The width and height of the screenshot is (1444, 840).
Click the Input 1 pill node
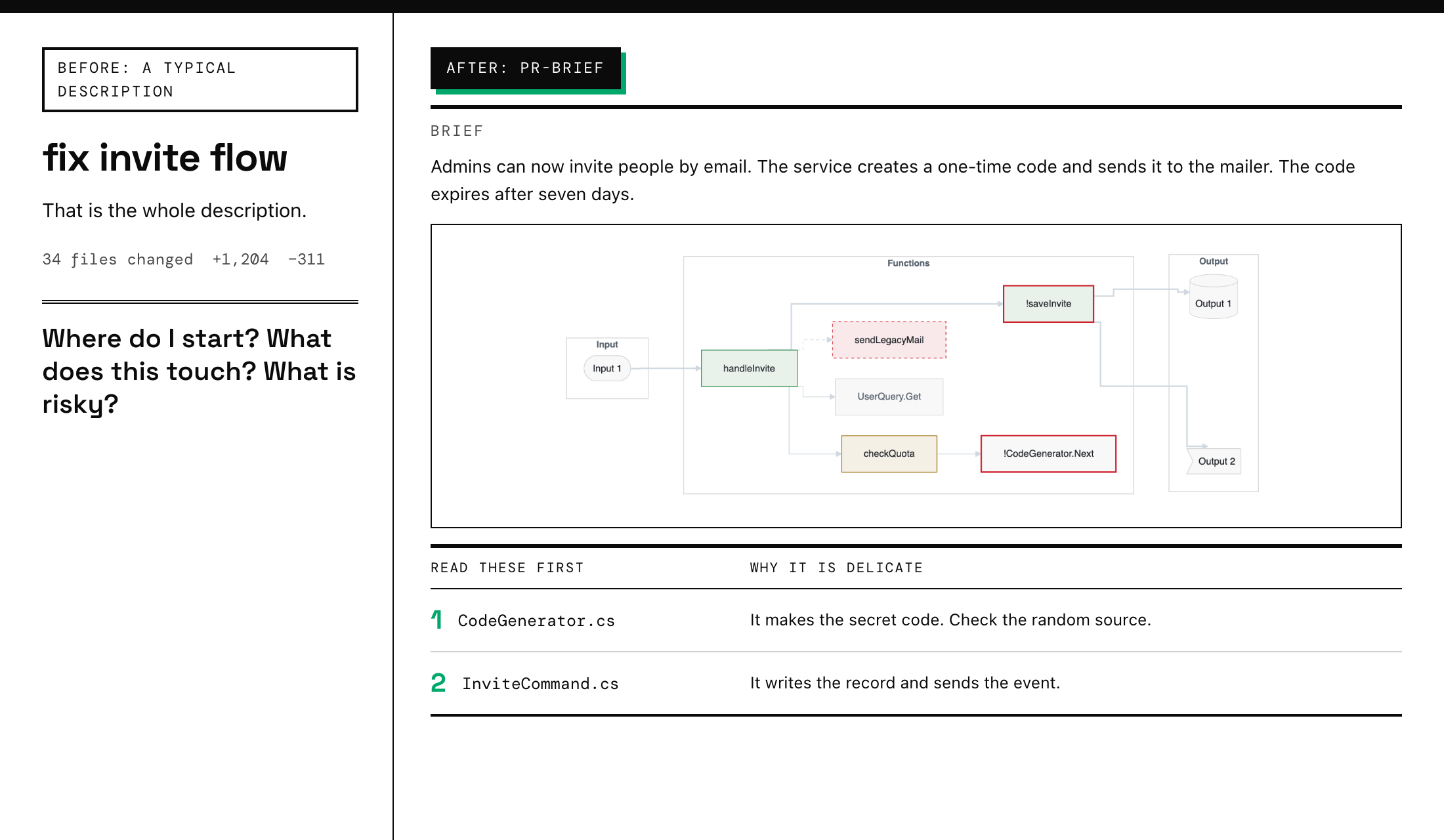pos(606,368)
